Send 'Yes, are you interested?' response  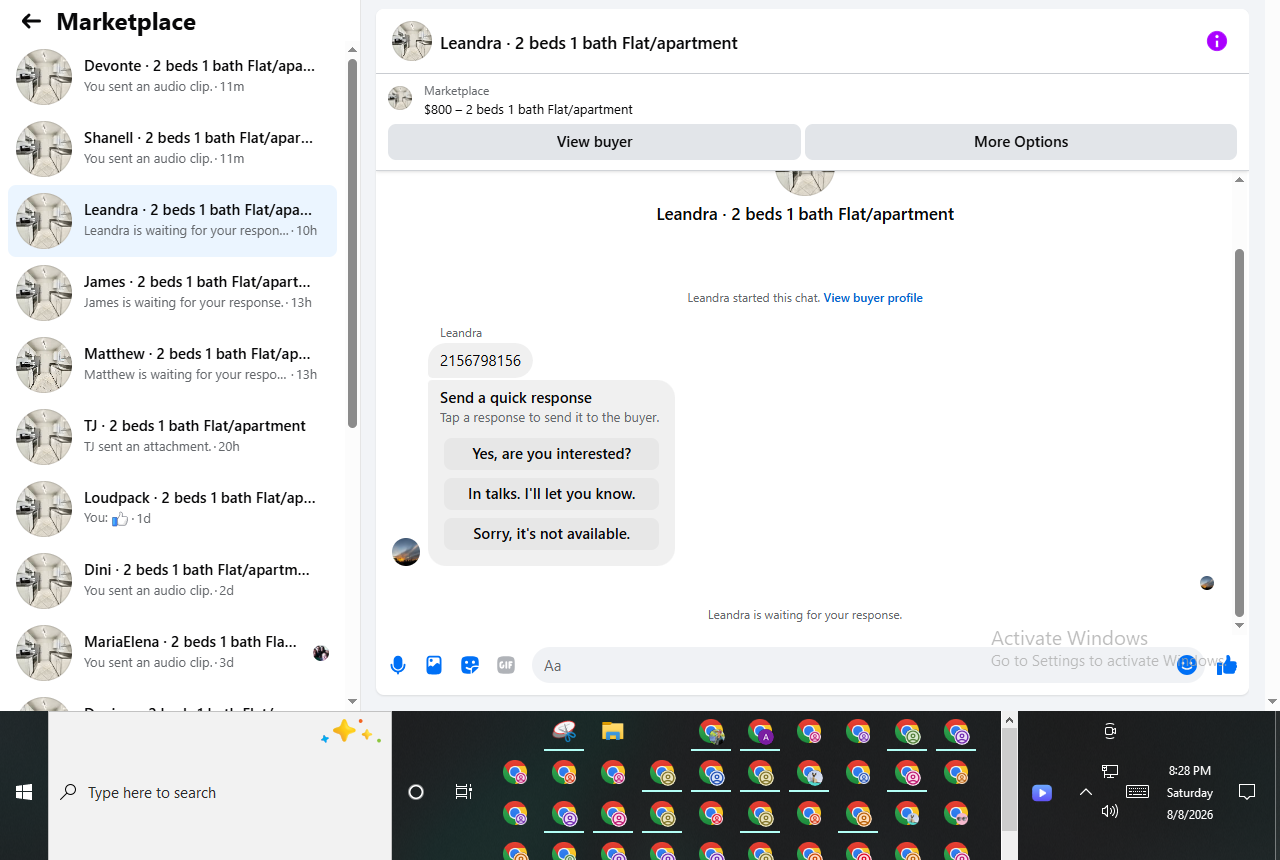(551, 454)
